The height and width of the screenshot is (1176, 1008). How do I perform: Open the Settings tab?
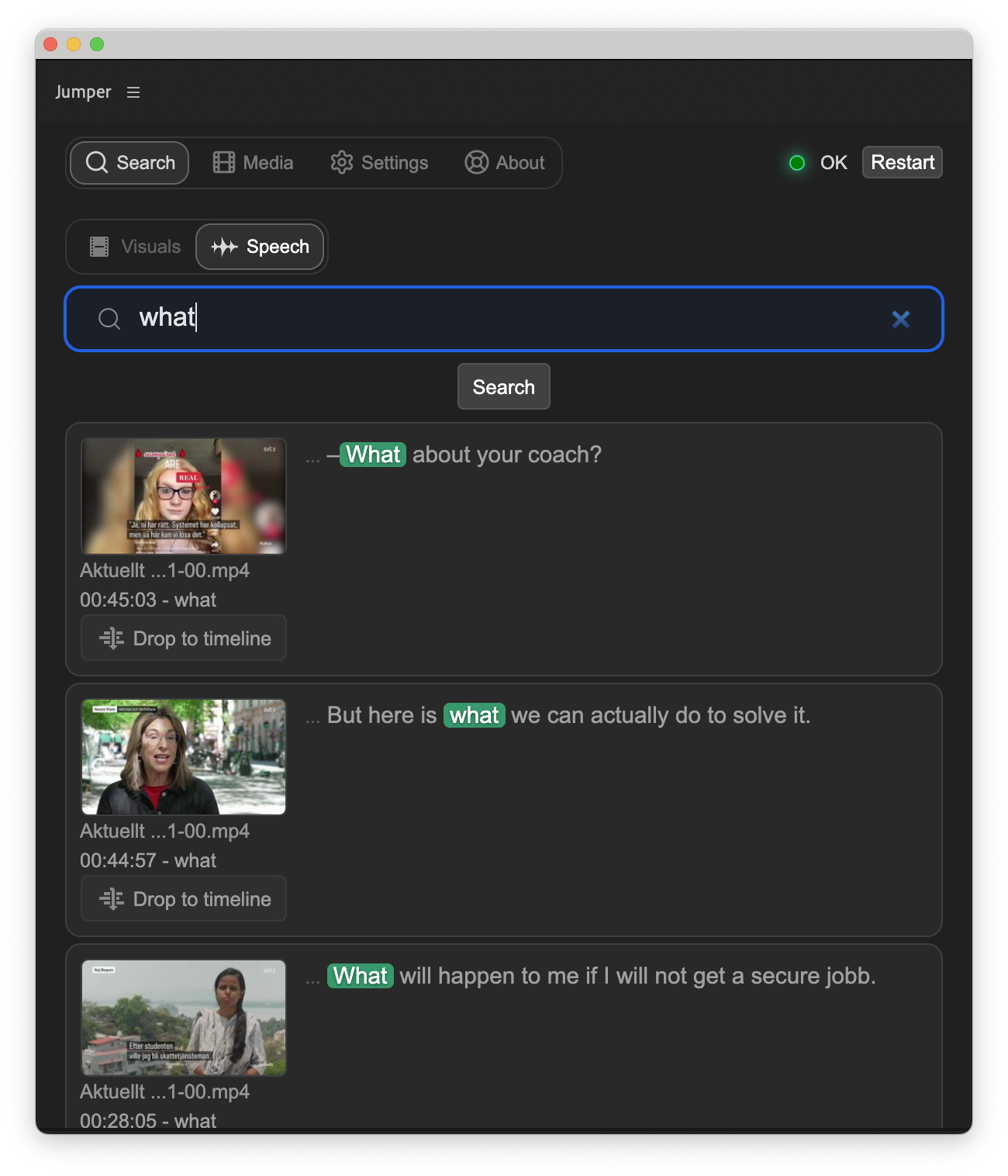point(379,163)
